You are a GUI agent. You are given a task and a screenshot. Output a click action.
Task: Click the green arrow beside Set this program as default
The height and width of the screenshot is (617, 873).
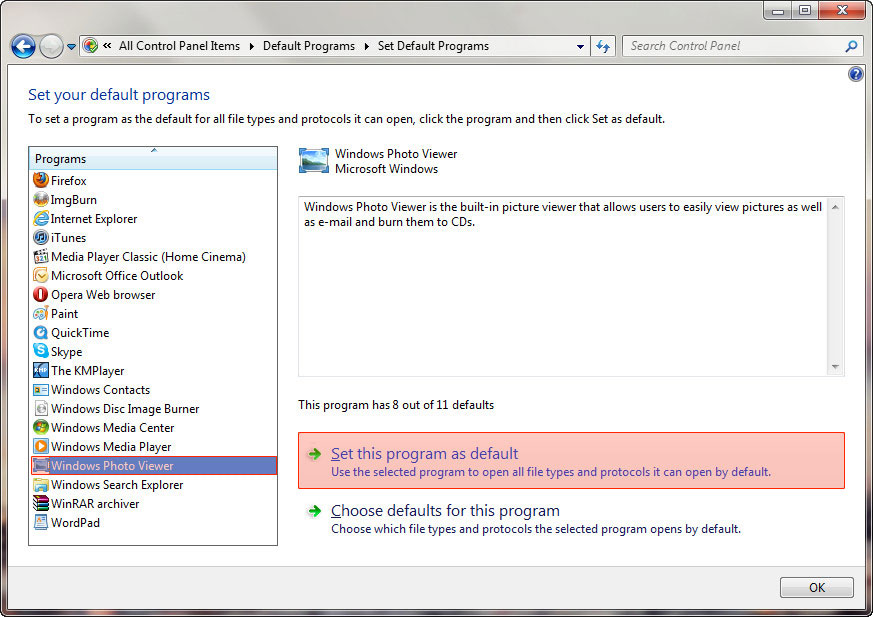tap(315, 454)
